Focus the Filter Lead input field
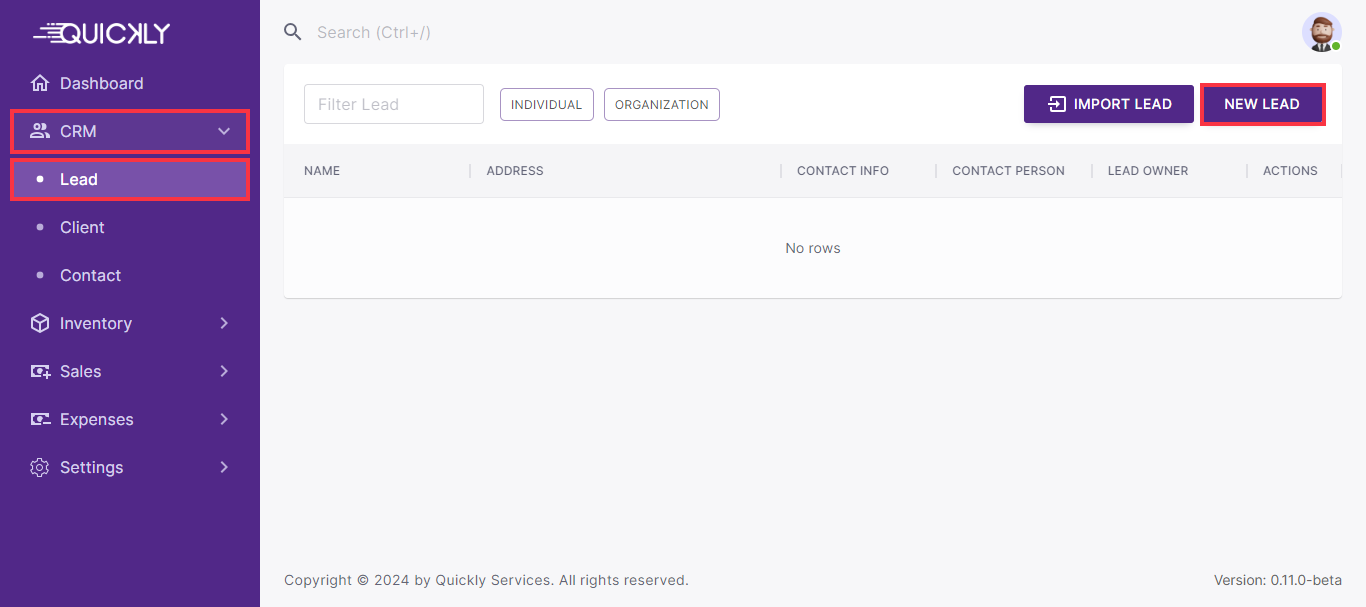 tap(393, 104)
